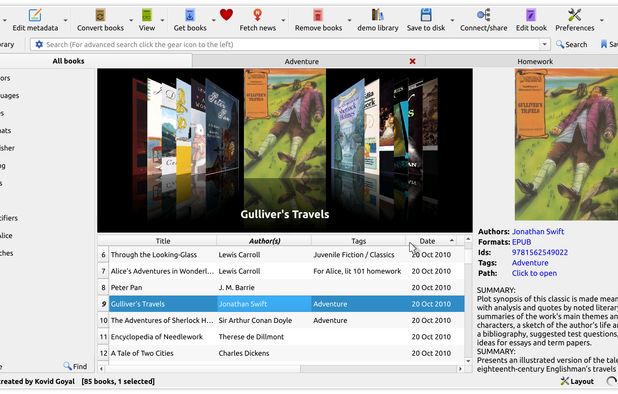Switch to the Adventure tab
This screenshot has height=394, width=618.
tap(302, 61)
